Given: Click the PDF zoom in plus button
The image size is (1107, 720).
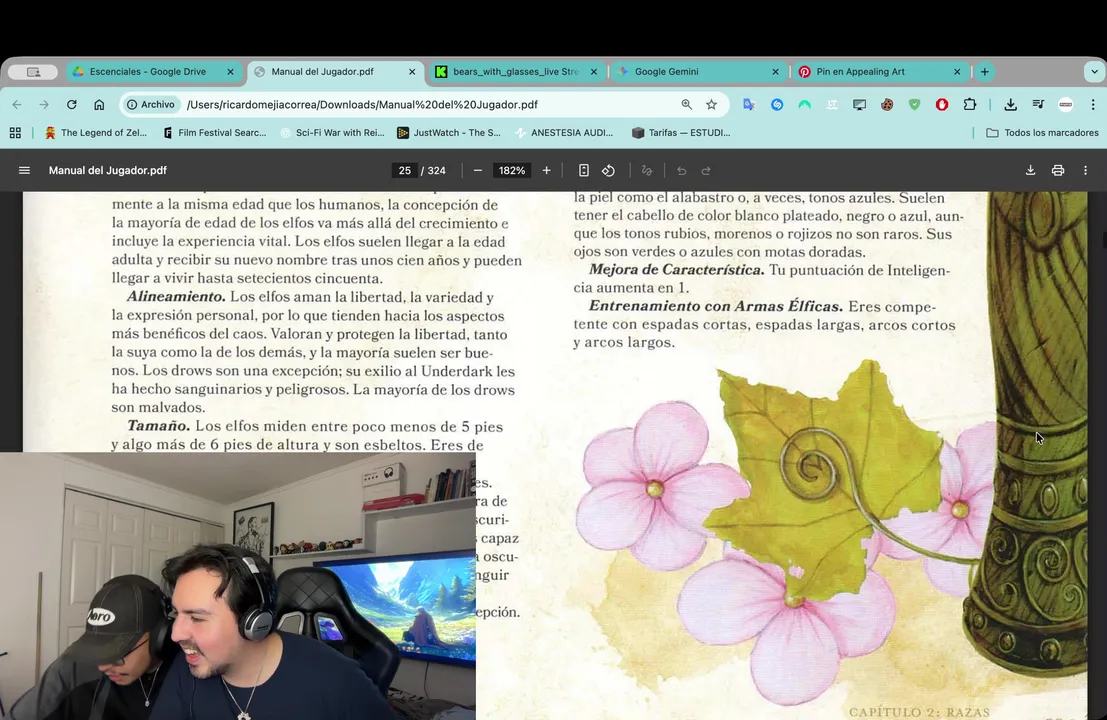Looking at the screenshot, I should pyautogui.click(x=546, y=170).
